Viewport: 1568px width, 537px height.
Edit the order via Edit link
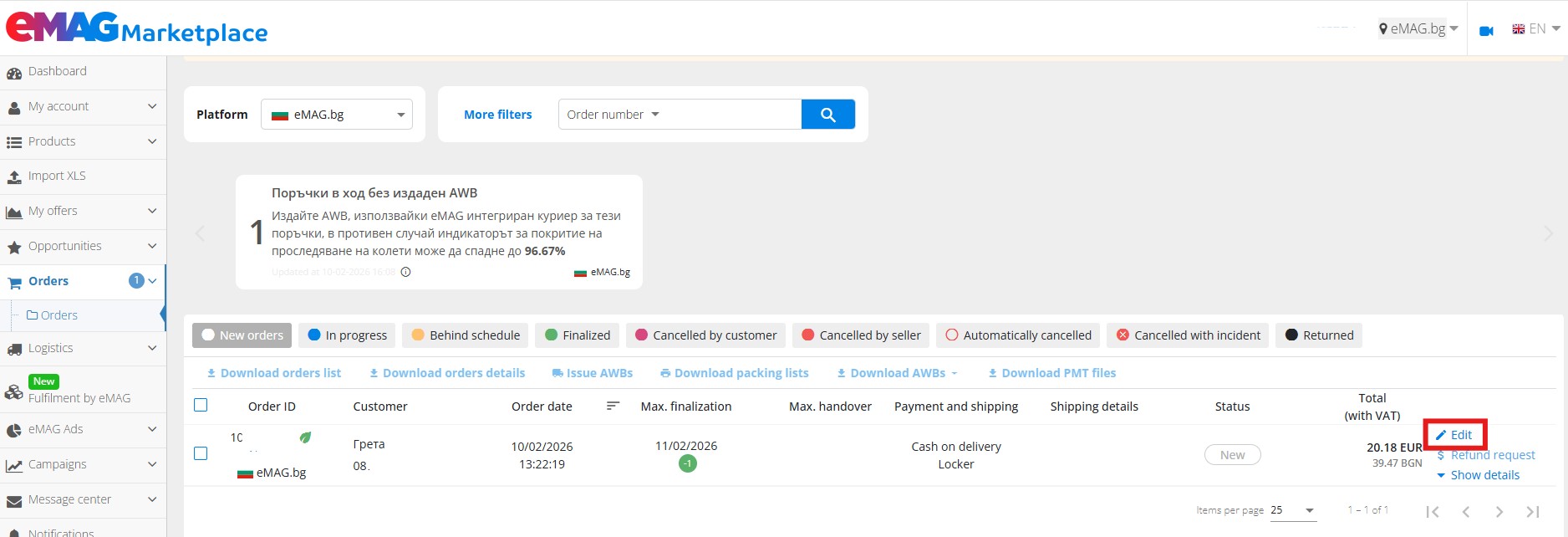pyautogui.click(x=1454, y=435)
